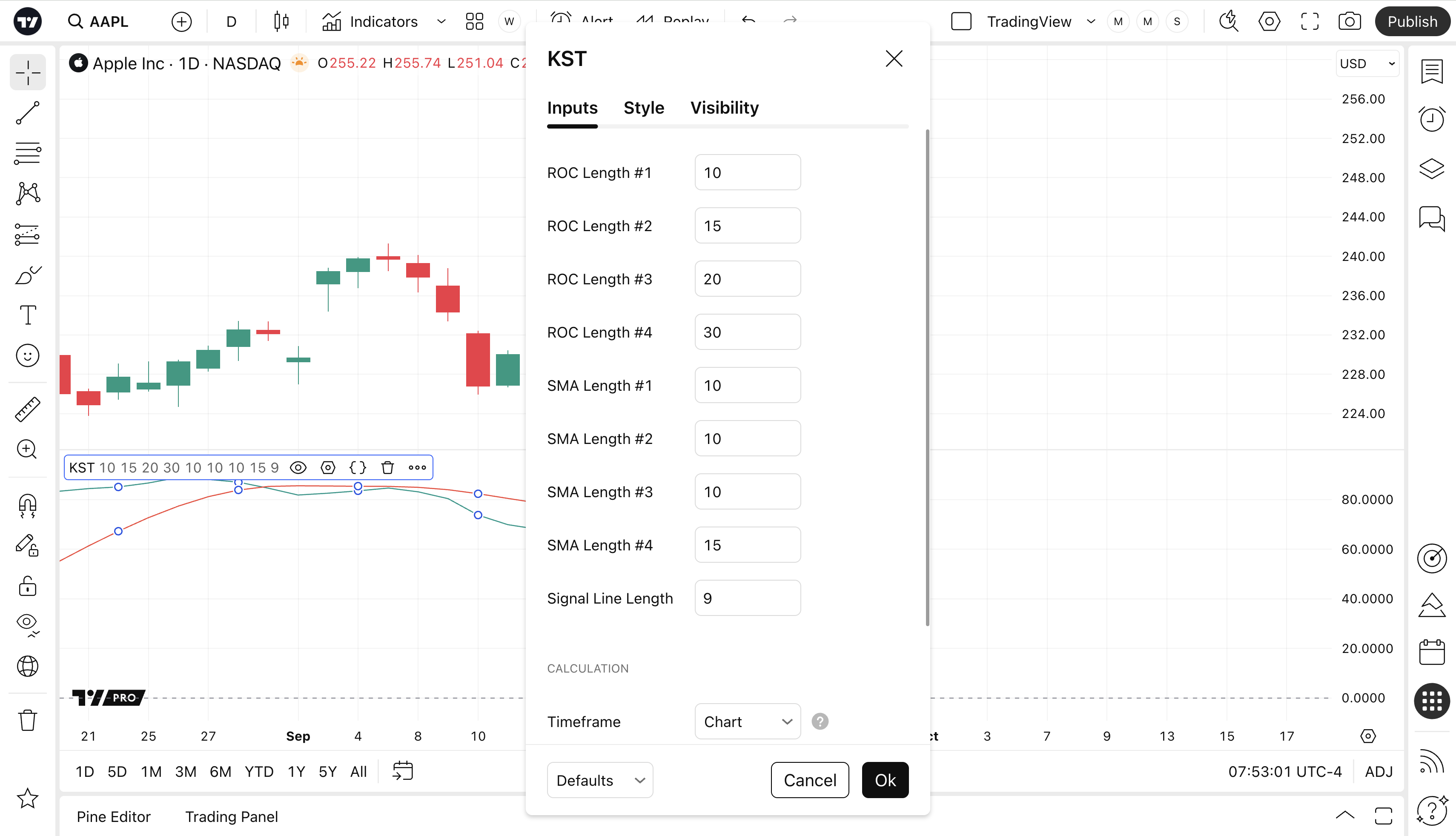Expand the Defaults dropdown

point(599,780)
